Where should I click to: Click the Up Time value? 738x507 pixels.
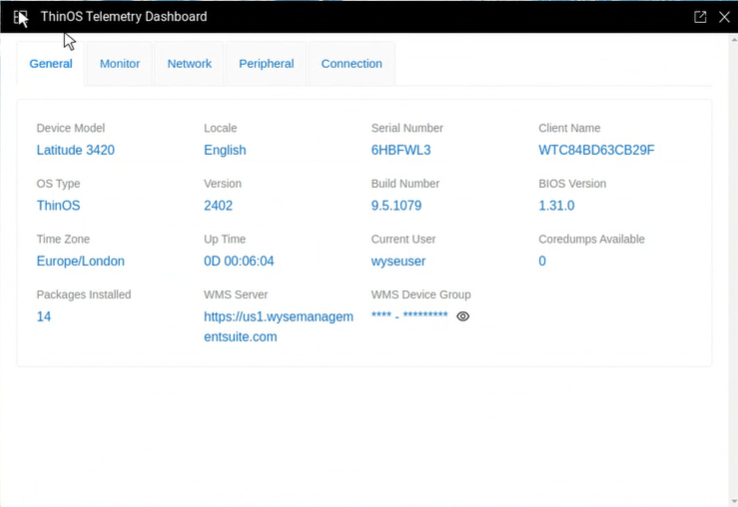[239, 261]
